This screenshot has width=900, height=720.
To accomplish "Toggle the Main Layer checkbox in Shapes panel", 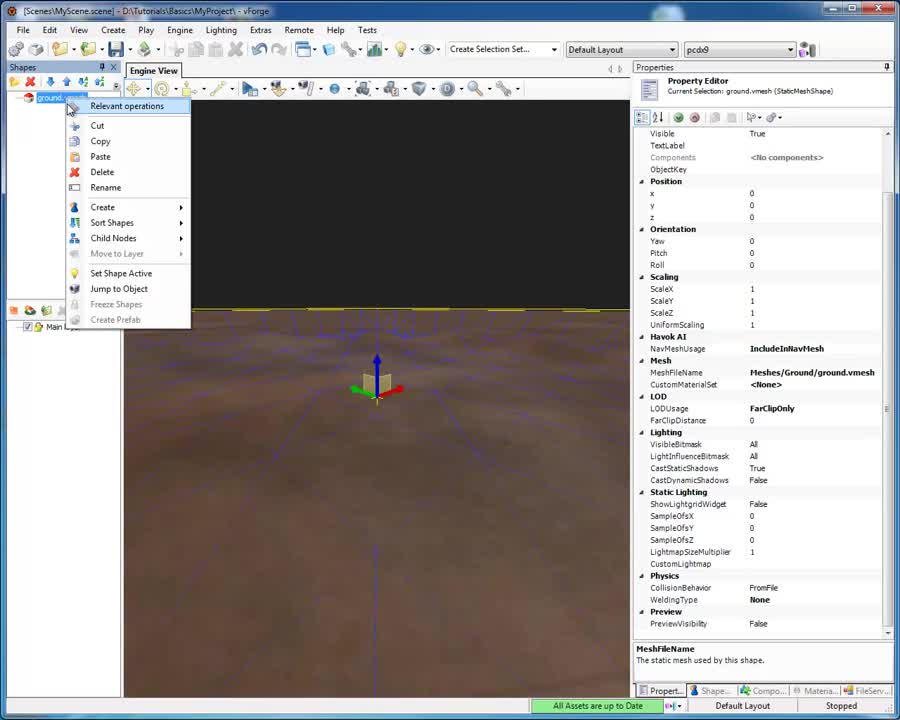I will (28, 326).
